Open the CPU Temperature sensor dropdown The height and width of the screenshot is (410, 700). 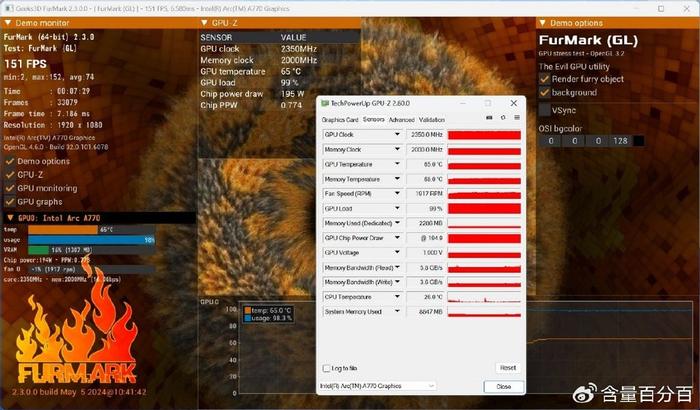(x=397, y=297)
